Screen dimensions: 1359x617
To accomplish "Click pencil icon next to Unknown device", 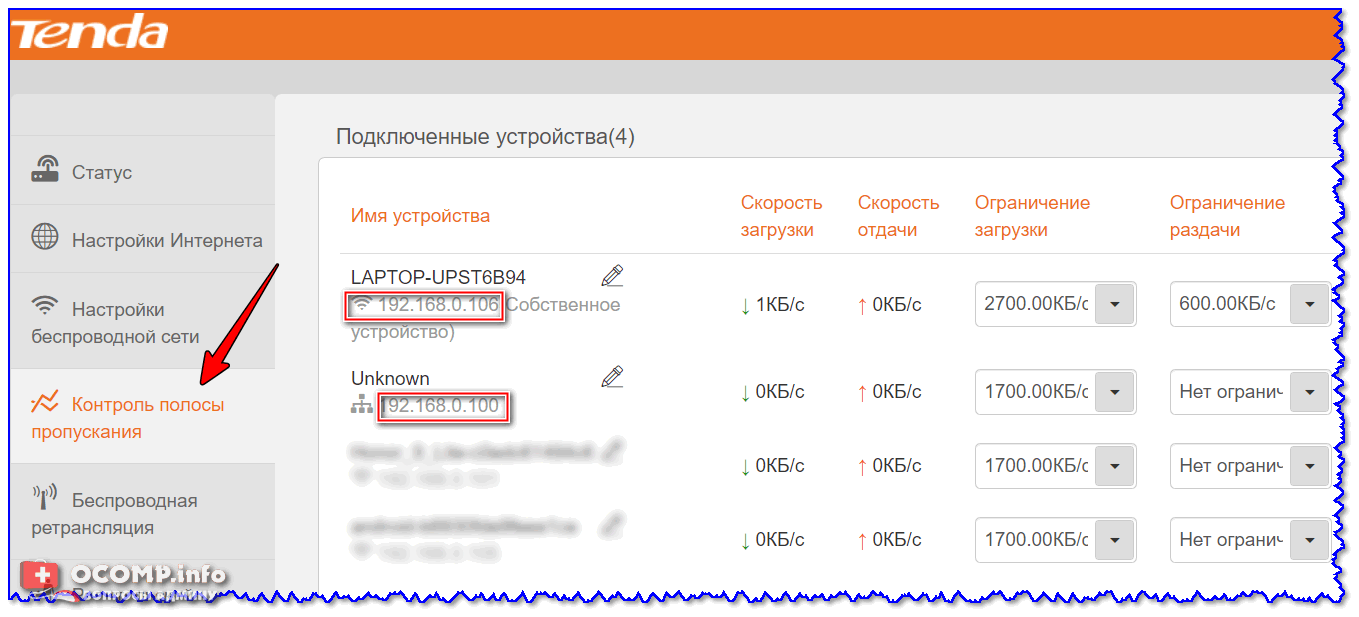I will pyautogui.click(x=612, y=377).
